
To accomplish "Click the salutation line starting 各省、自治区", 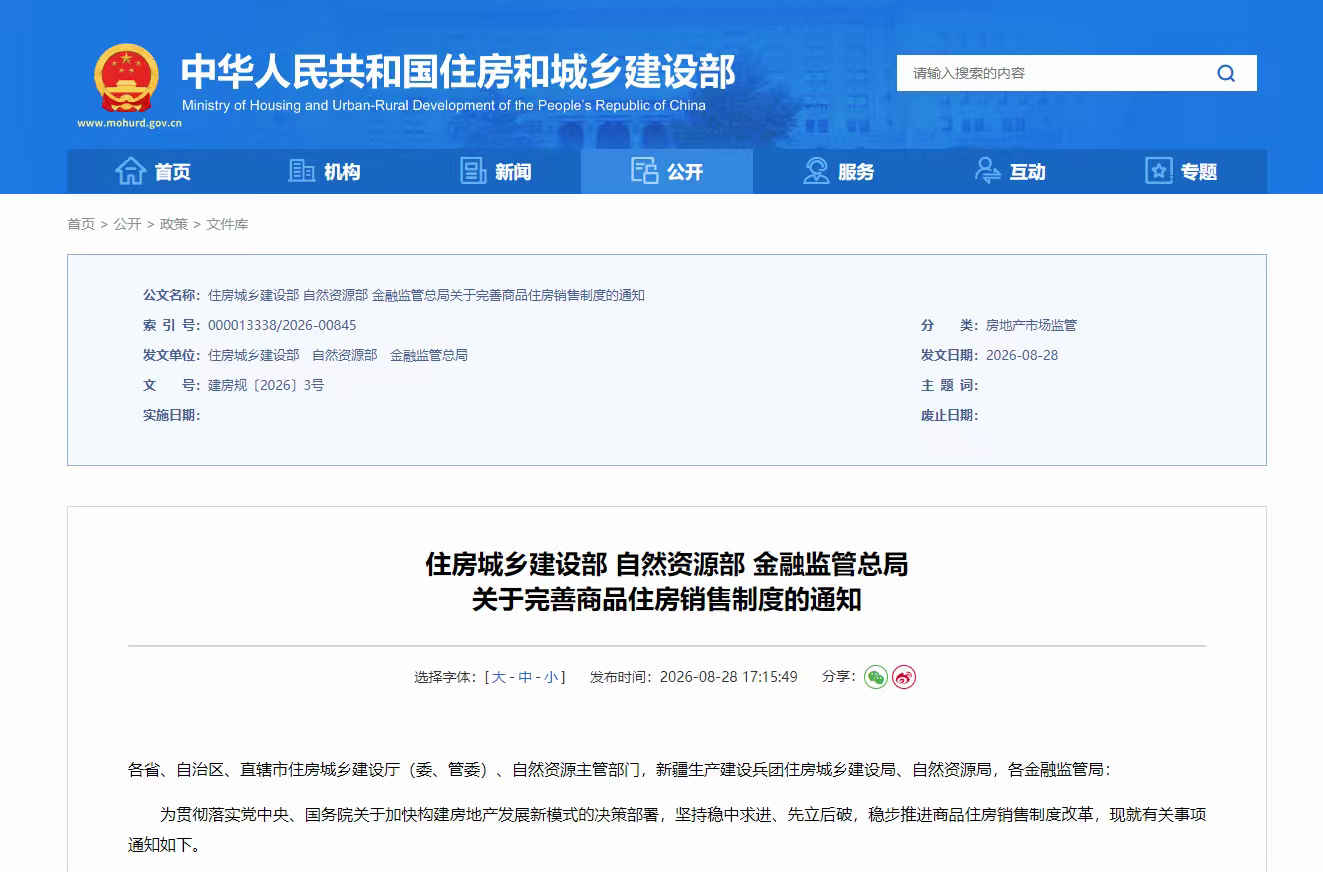I will (620, 770).
